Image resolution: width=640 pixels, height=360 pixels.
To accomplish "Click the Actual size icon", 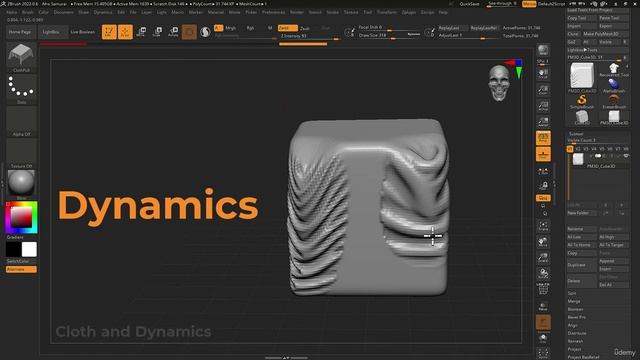I will (x=543, y=106).
